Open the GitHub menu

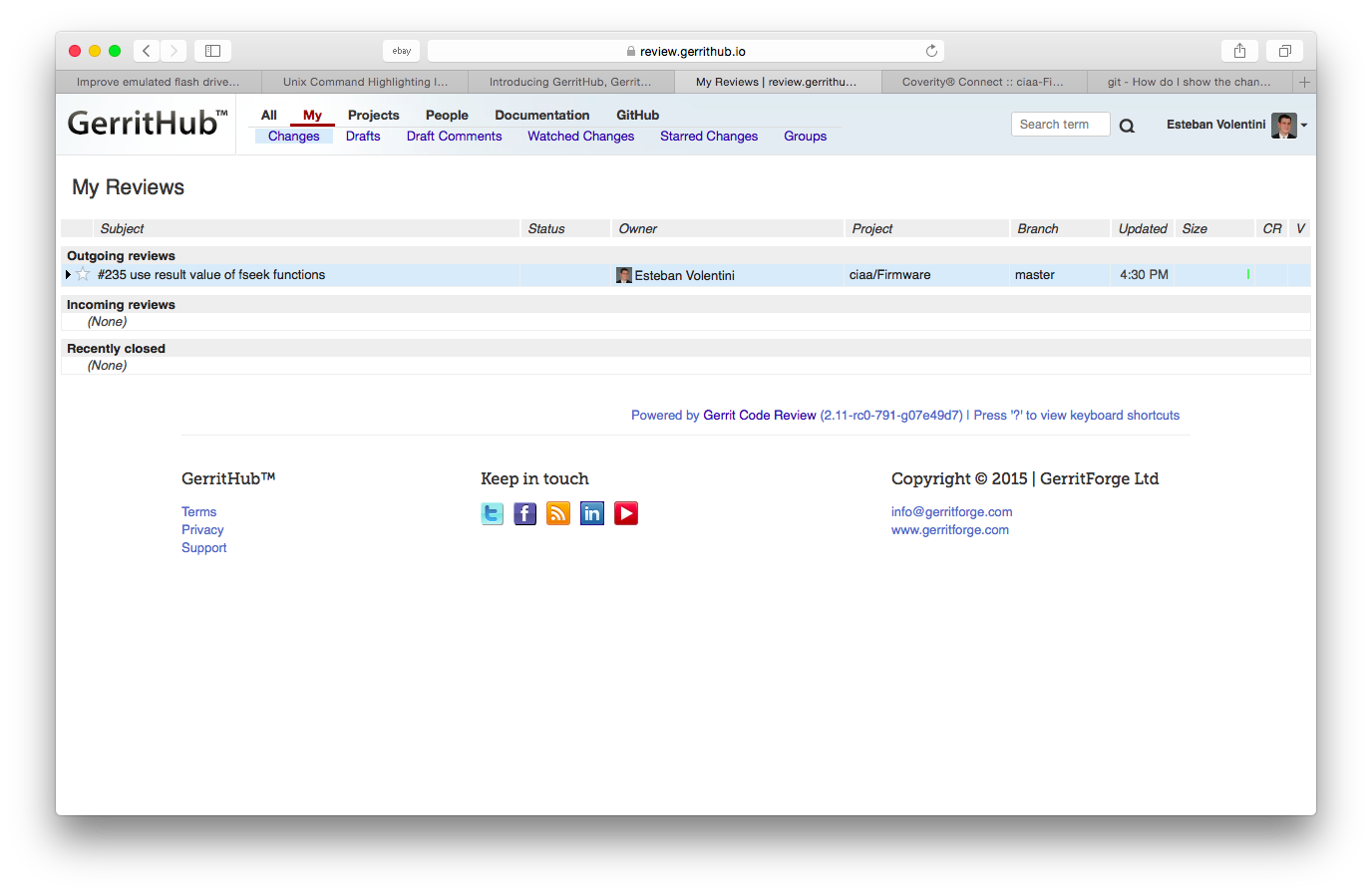click(x=638, y=115)
